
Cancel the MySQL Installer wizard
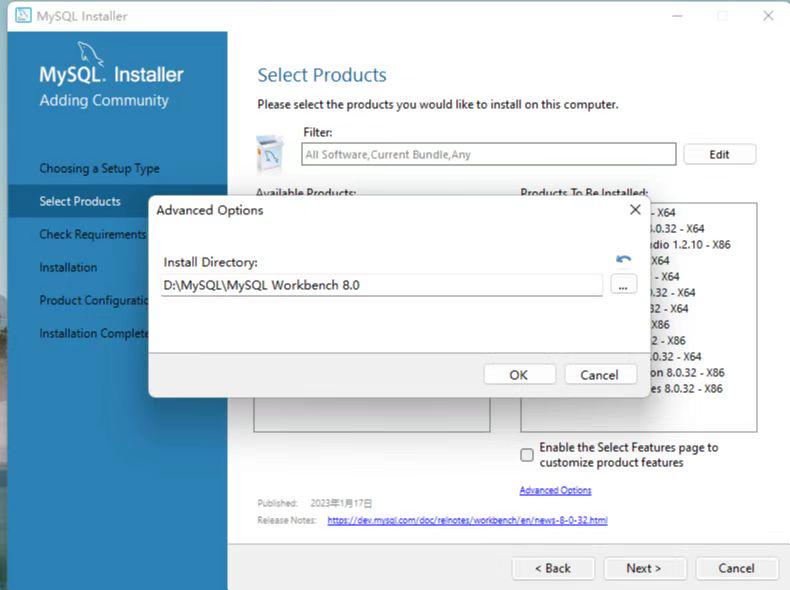[737, 568]
